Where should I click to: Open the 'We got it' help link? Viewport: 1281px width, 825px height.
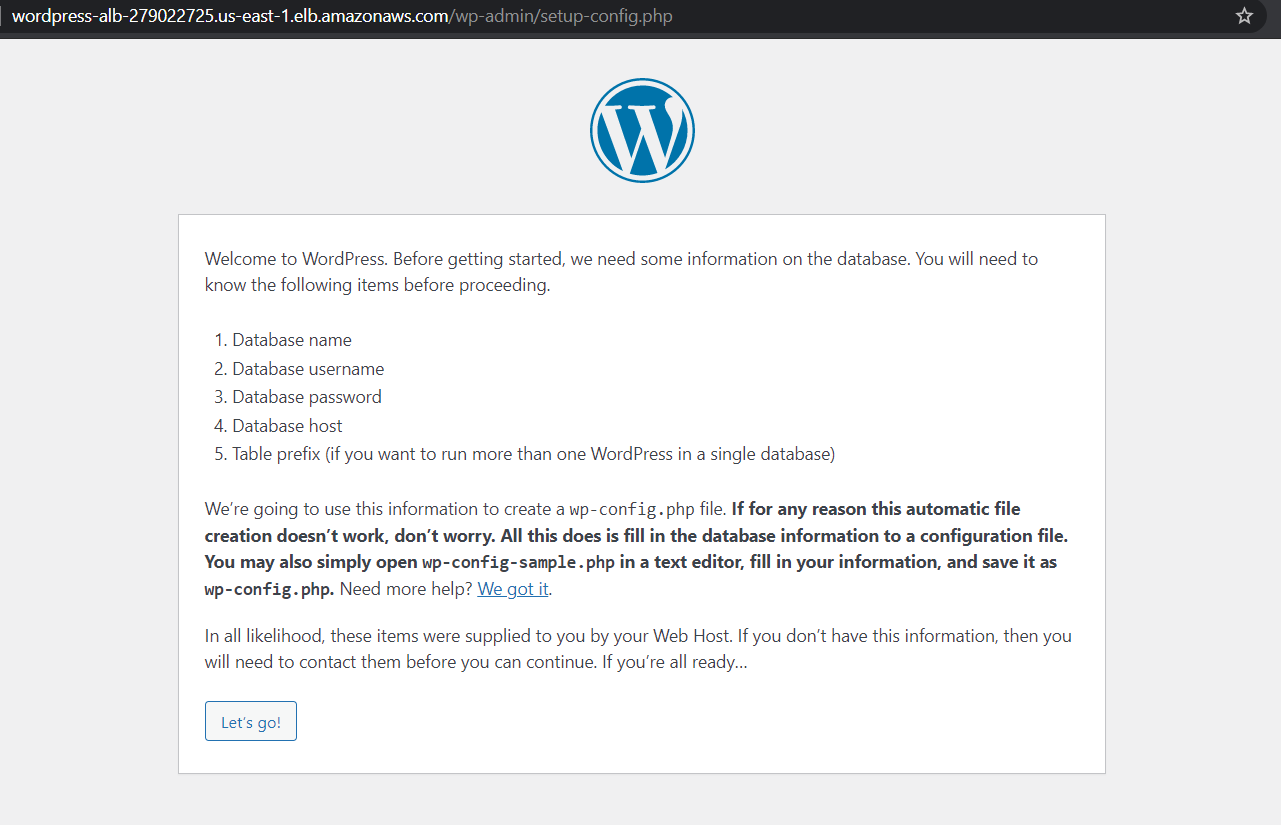(513, 589)
